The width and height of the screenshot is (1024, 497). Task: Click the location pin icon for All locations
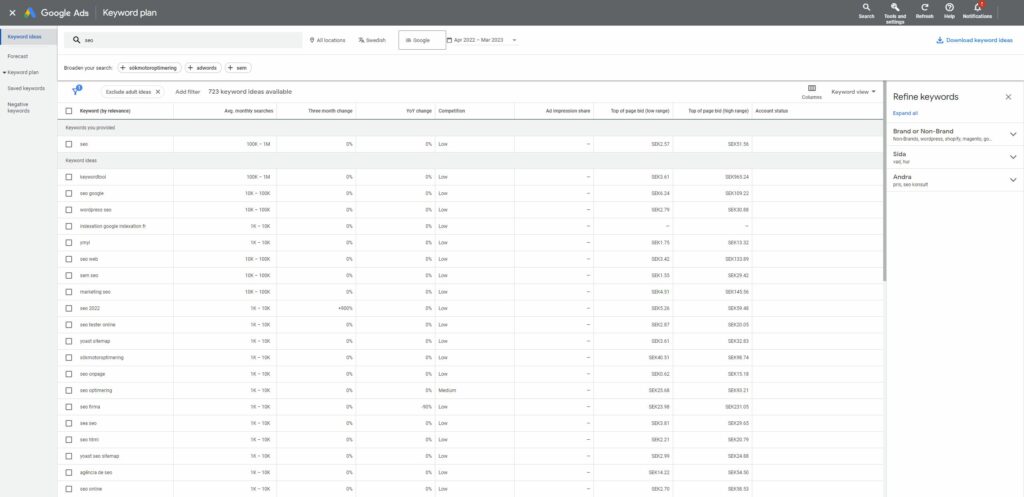click(312, 40)
